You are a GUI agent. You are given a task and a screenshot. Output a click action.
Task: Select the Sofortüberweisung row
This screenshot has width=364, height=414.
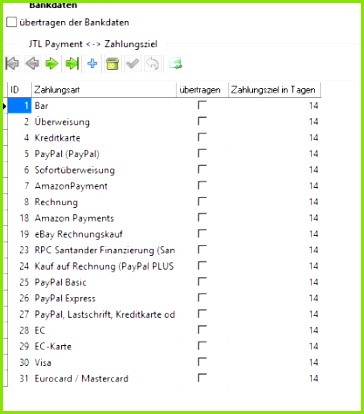point(164,170)
